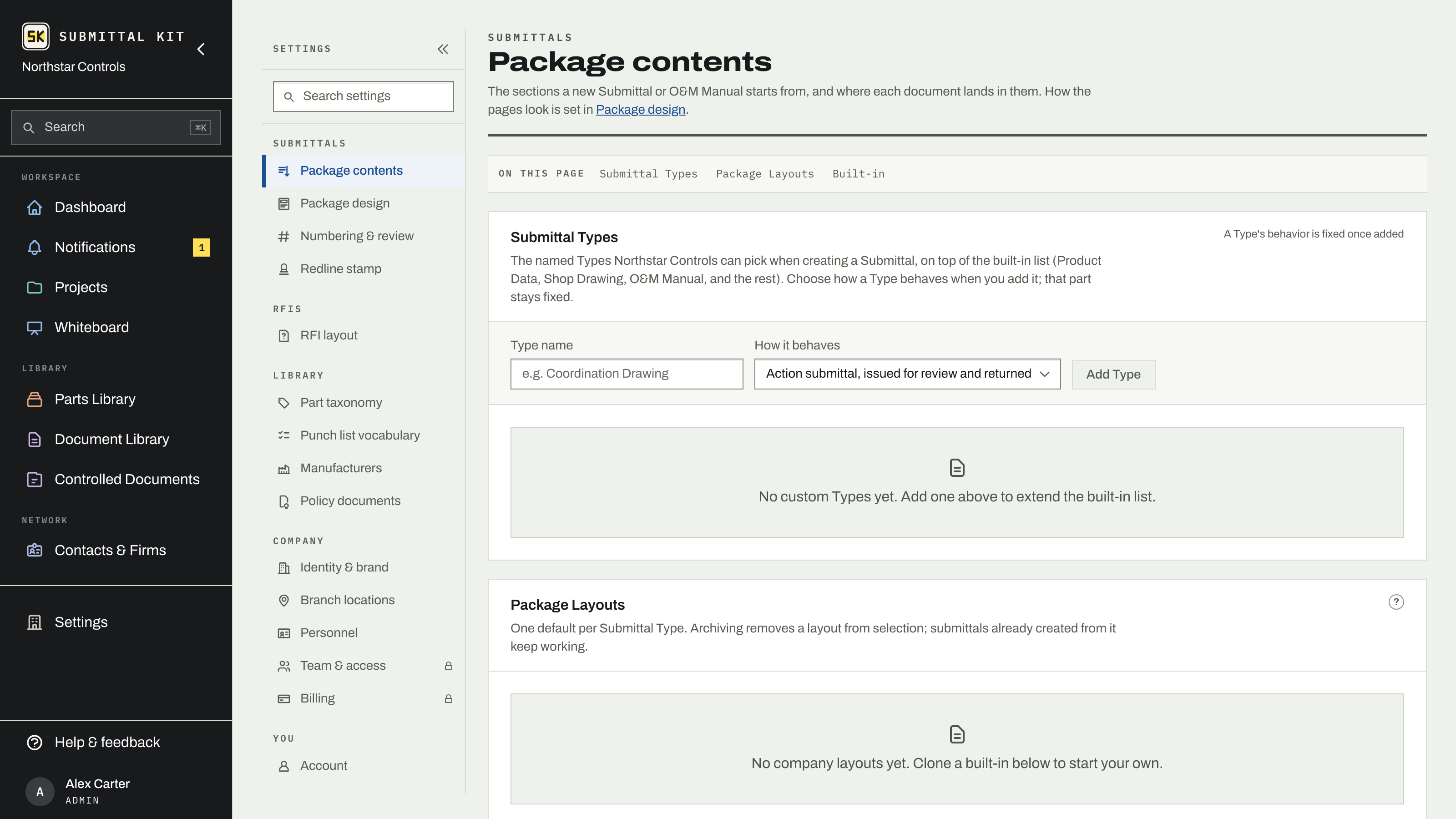Open Package Layouts help question icon

click(1395, 602)
